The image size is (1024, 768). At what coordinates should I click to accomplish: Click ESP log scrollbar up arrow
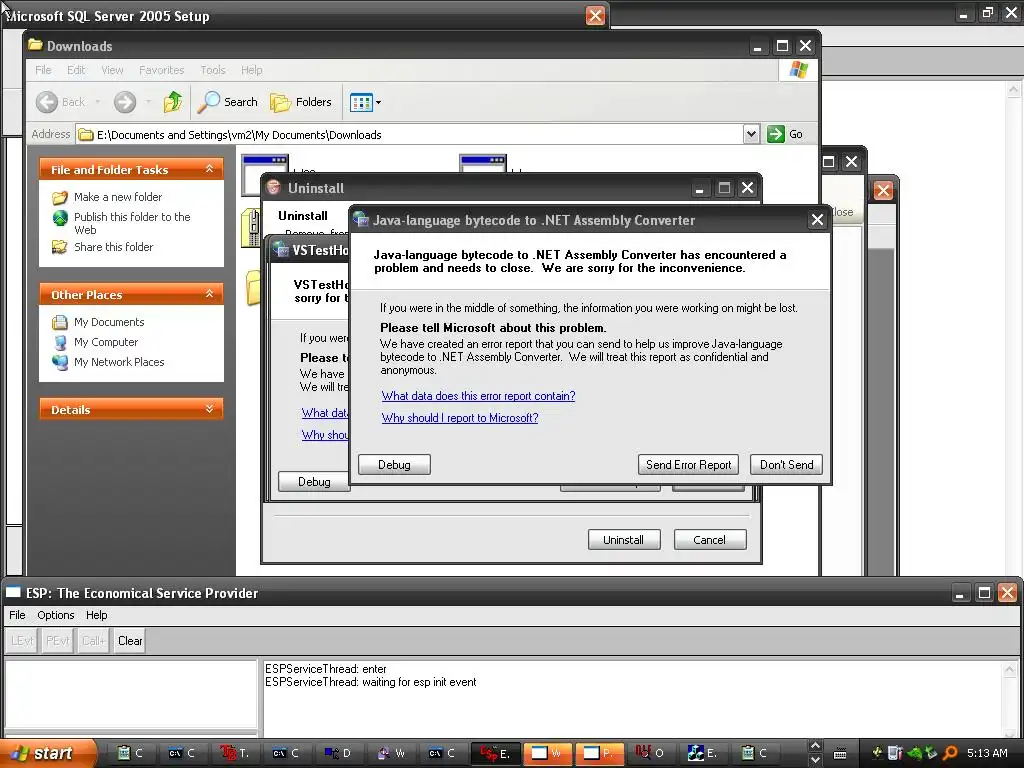pos(1010,669)
